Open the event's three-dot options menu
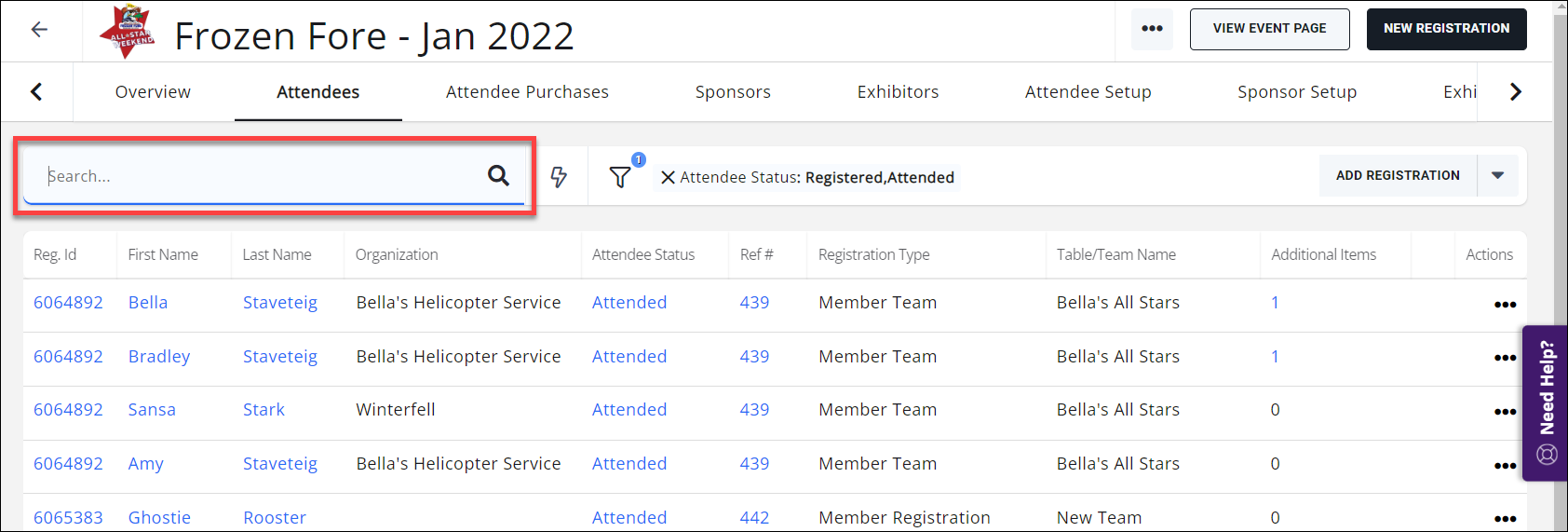 1152,29
